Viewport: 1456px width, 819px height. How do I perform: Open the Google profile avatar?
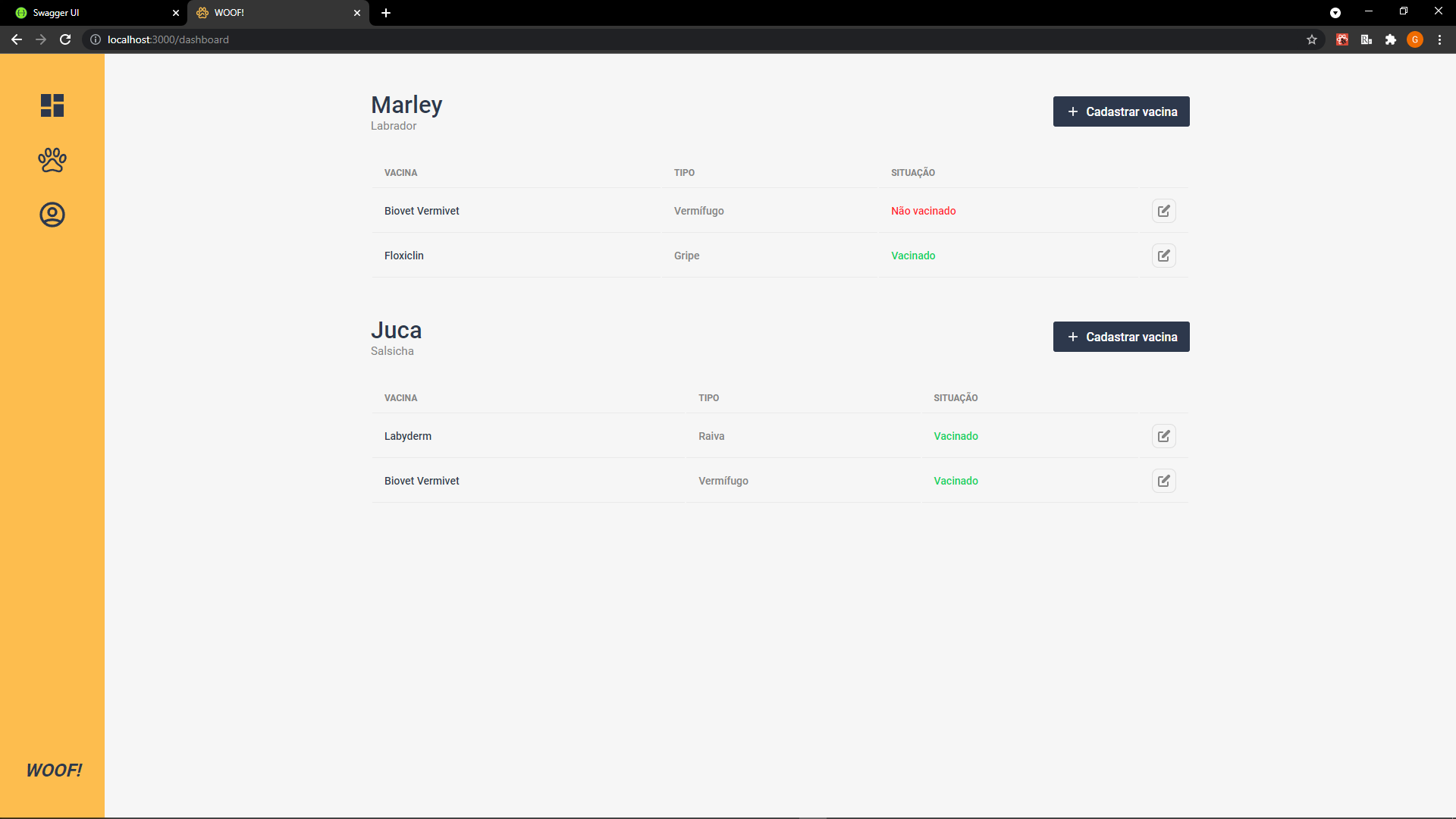(1415, 39)
